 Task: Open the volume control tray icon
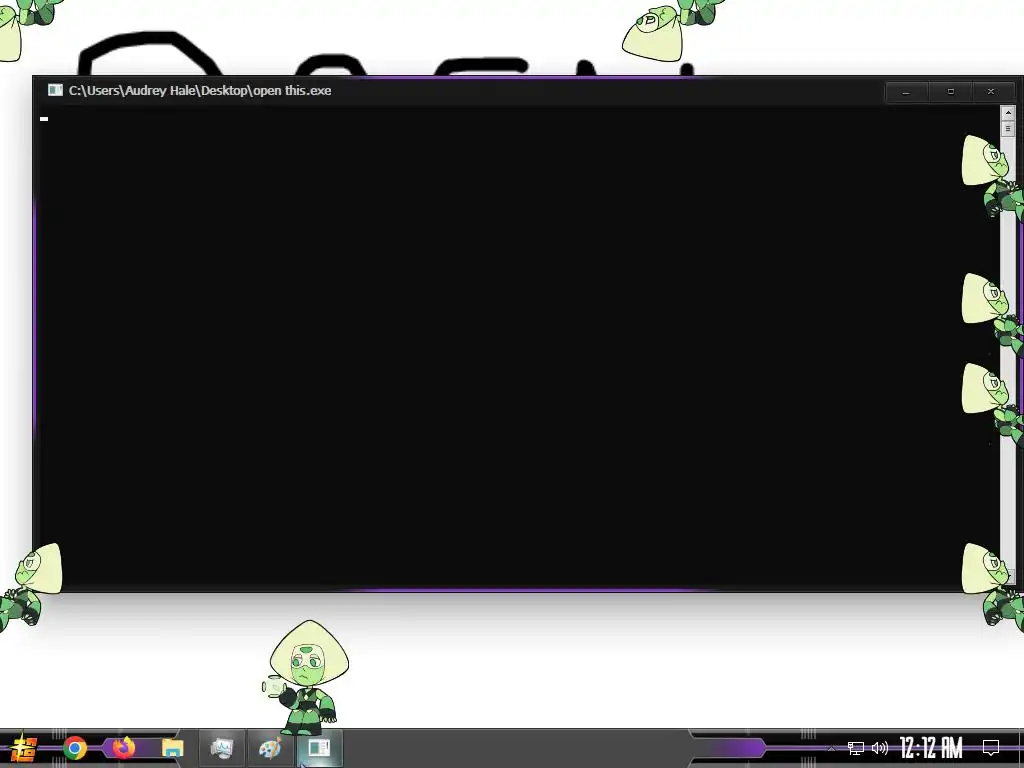(x=880, y=748)
